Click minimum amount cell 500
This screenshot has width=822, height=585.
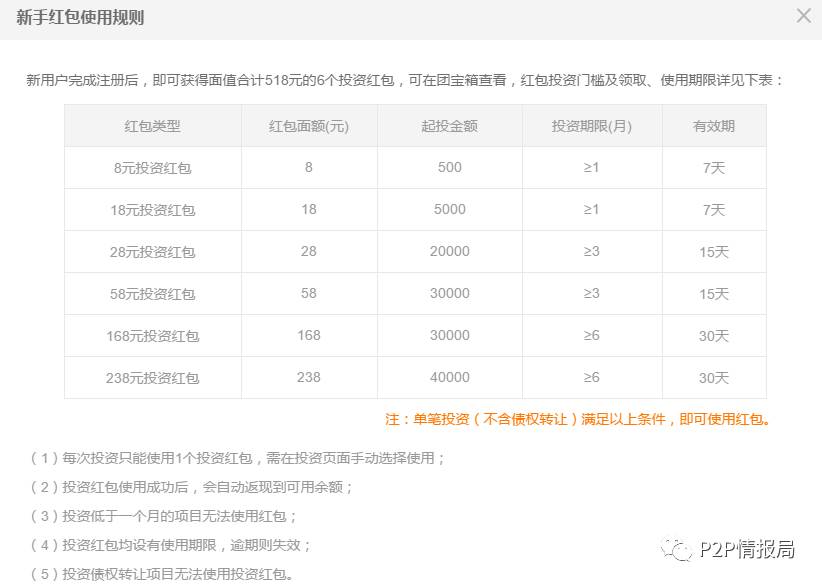point(450,167)
